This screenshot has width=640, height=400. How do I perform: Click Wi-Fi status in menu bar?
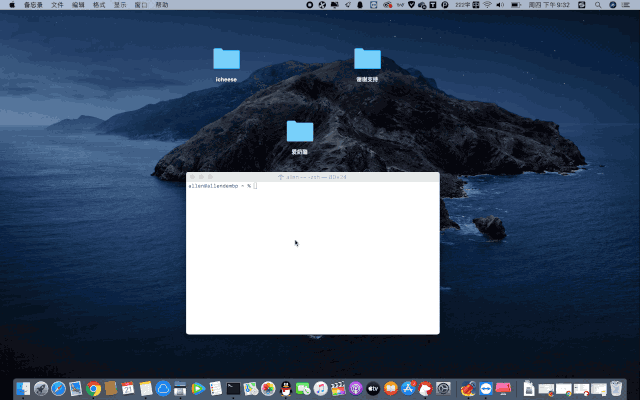pos(487,5)
